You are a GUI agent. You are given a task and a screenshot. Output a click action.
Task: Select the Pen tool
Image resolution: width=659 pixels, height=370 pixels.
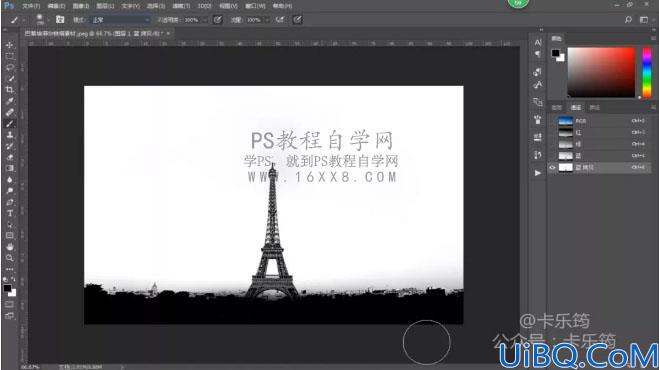9,202
